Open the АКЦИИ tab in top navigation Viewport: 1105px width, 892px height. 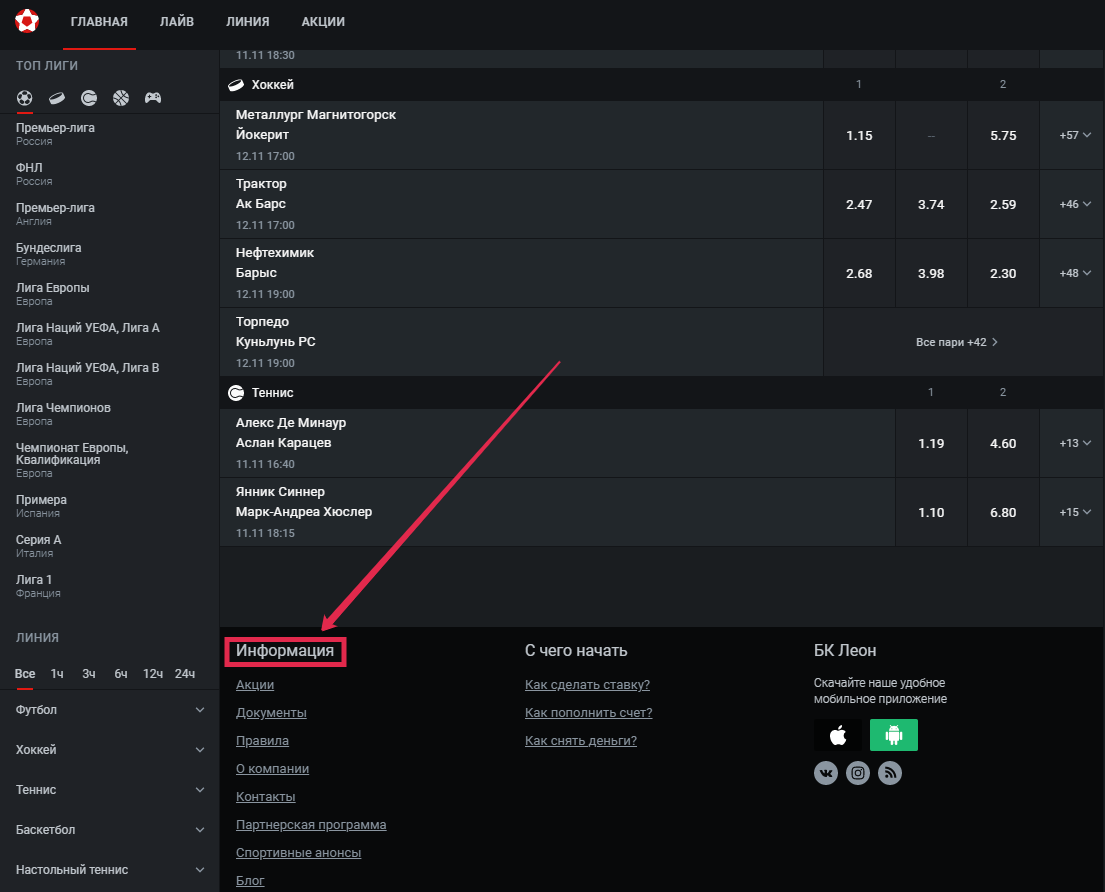[323, 22]
